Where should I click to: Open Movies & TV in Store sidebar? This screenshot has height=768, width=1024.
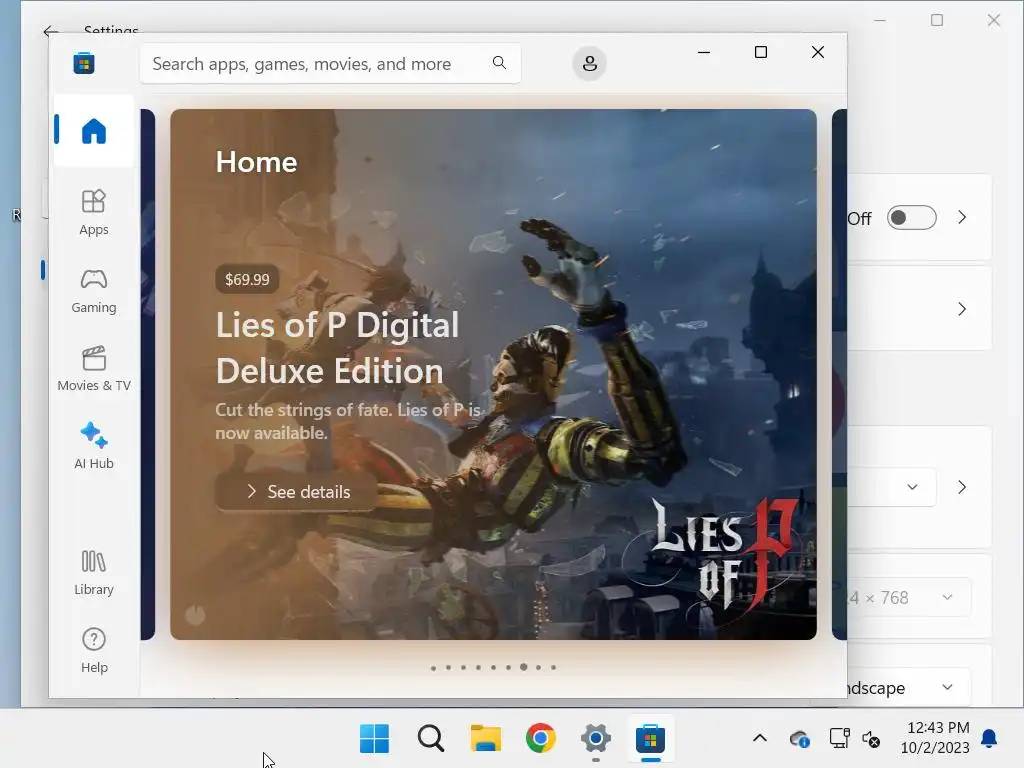pyautogui.click(x=94, y=368)
